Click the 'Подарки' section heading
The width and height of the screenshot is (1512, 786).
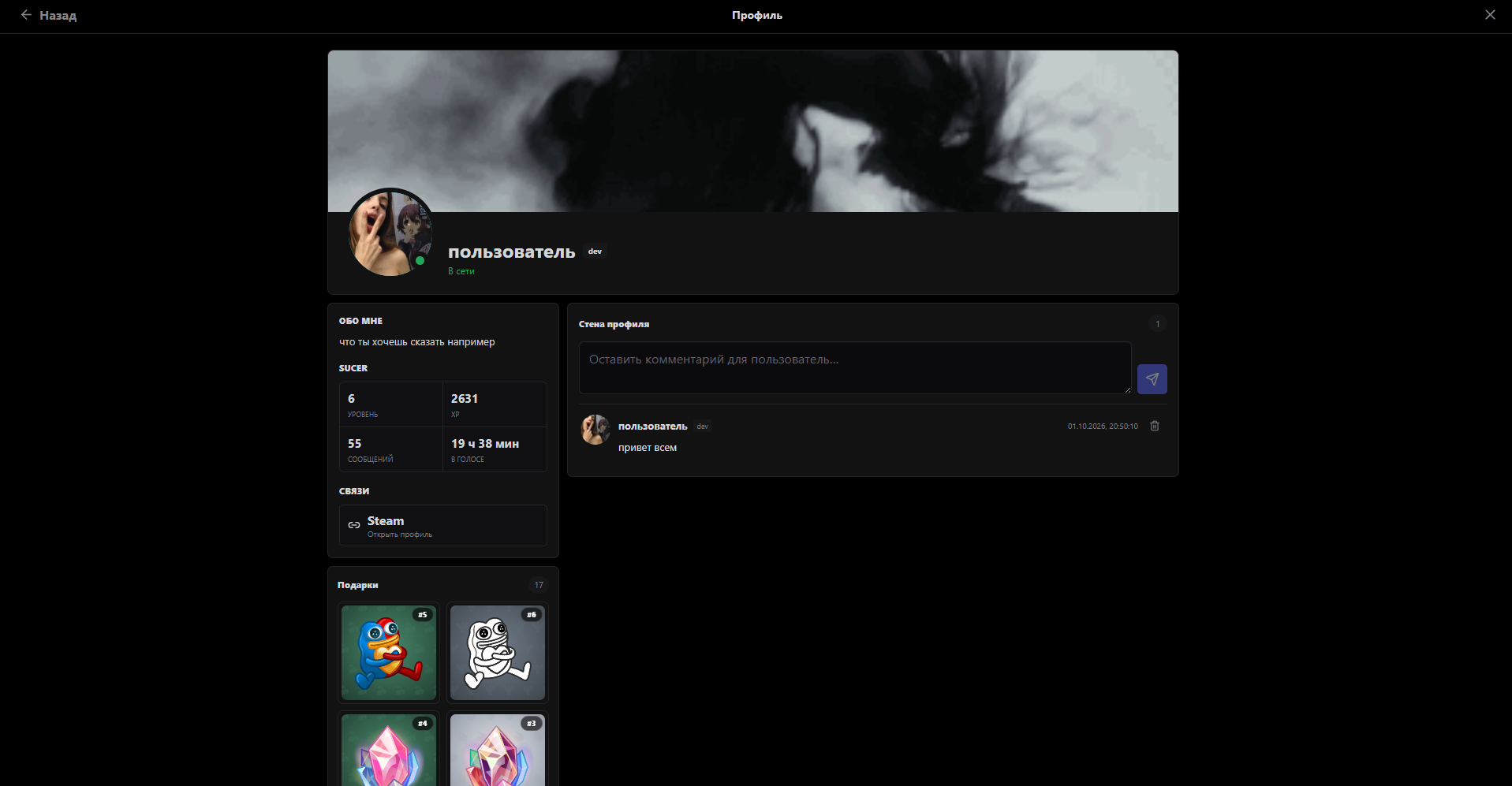pos(358,585)
